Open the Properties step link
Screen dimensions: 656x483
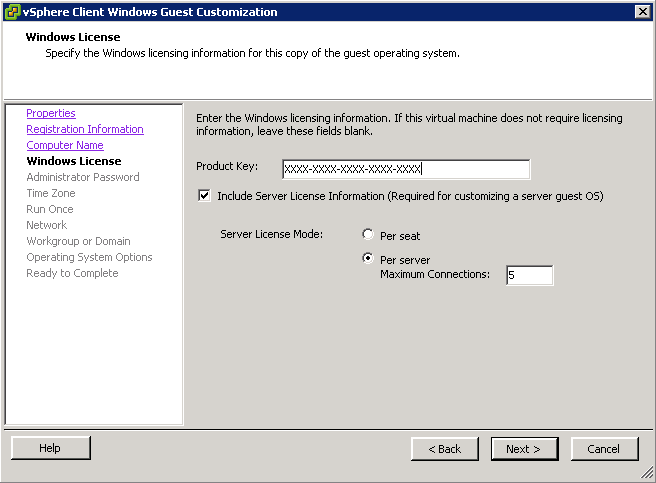click(x=51, y=113)
